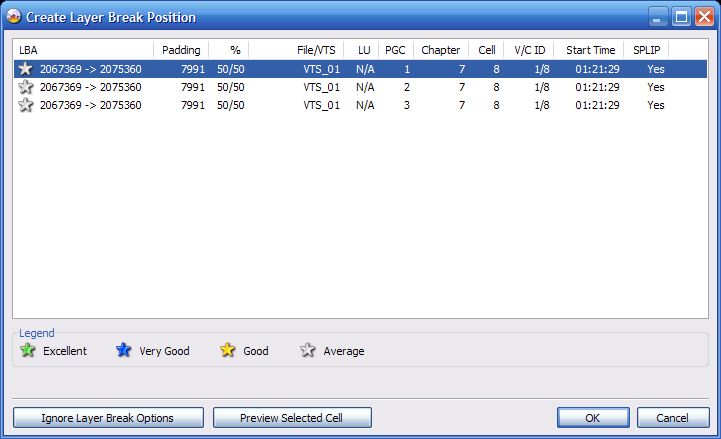Click the star icon of the PGC 3 row
721x439 pixels.
[x=26, y=105]
